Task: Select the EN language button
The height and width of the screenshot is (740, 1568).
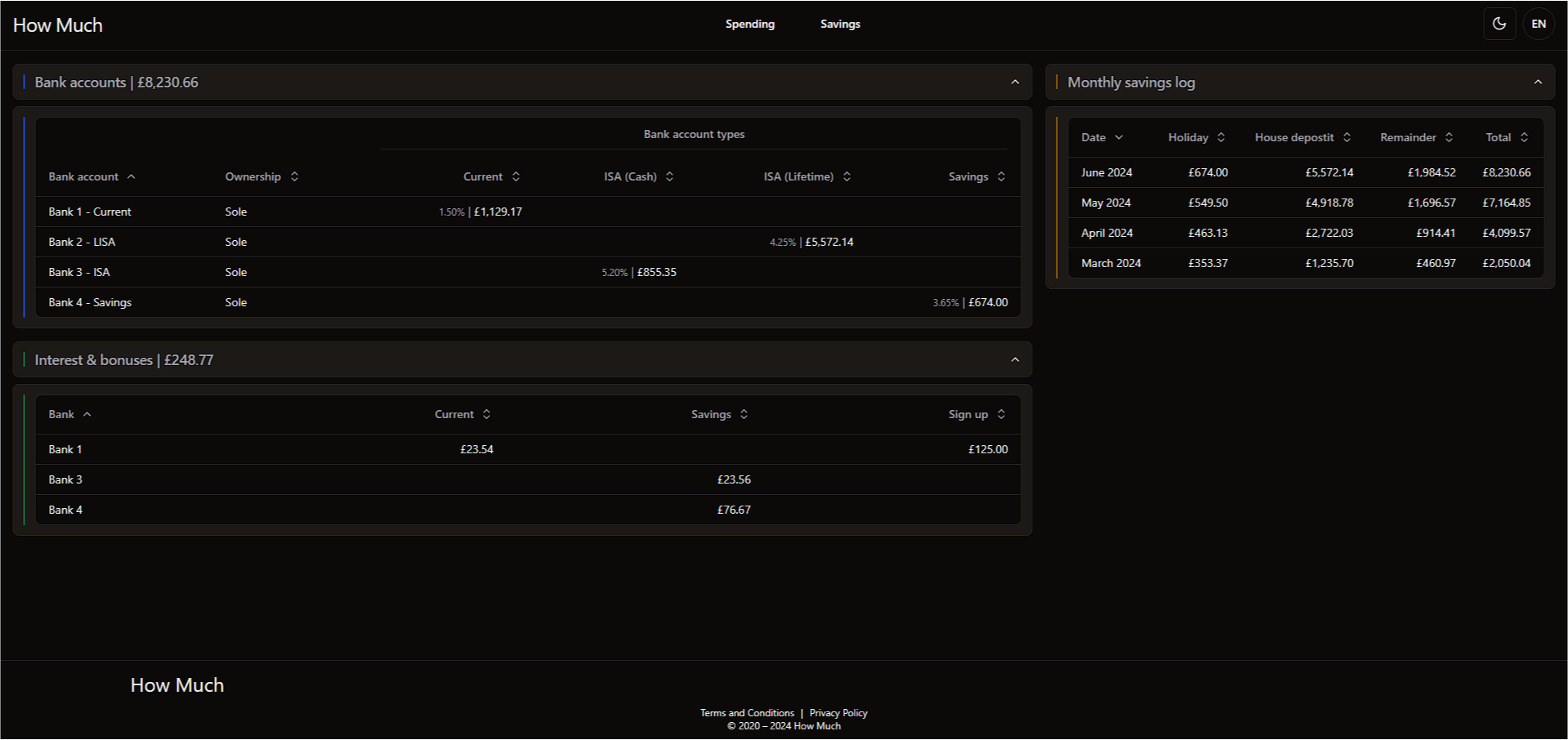Action: click(x=1538, y=24)
